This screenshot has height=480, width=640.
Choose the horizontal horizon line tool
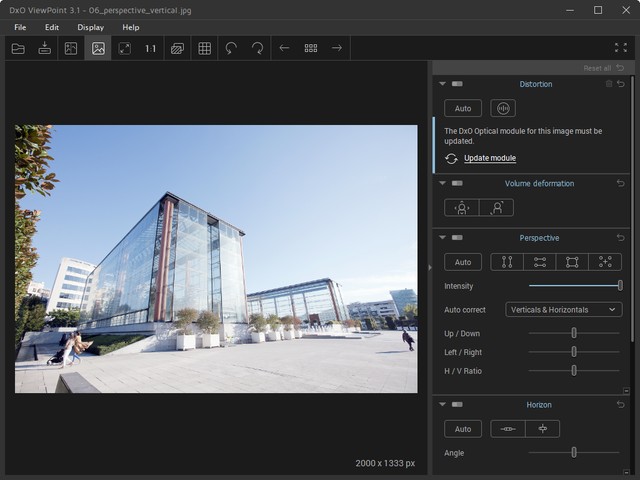pyautogui.click(x=508, y=429)
